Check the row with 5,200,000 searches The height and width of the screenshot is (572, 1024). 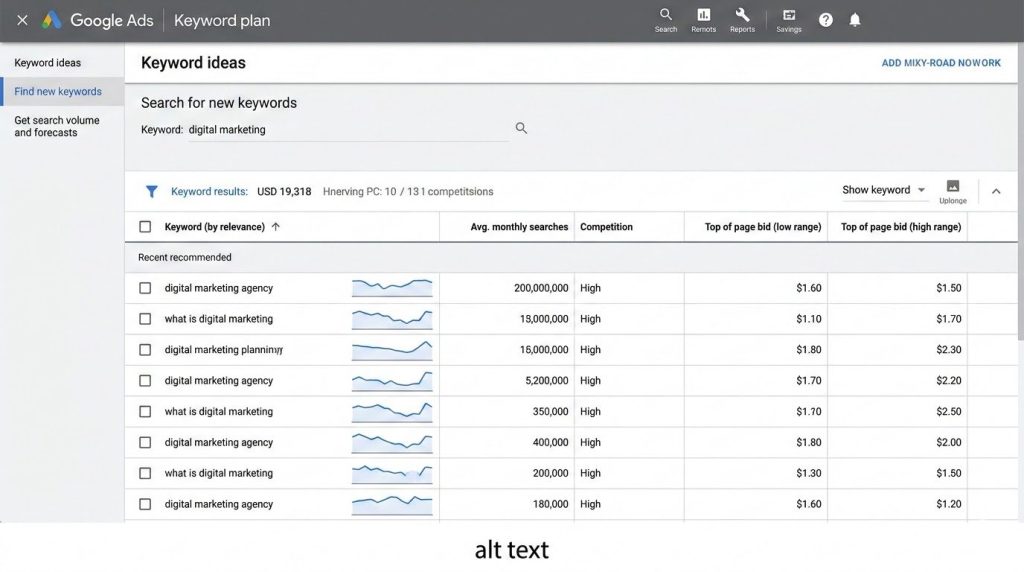coord(145,381)
